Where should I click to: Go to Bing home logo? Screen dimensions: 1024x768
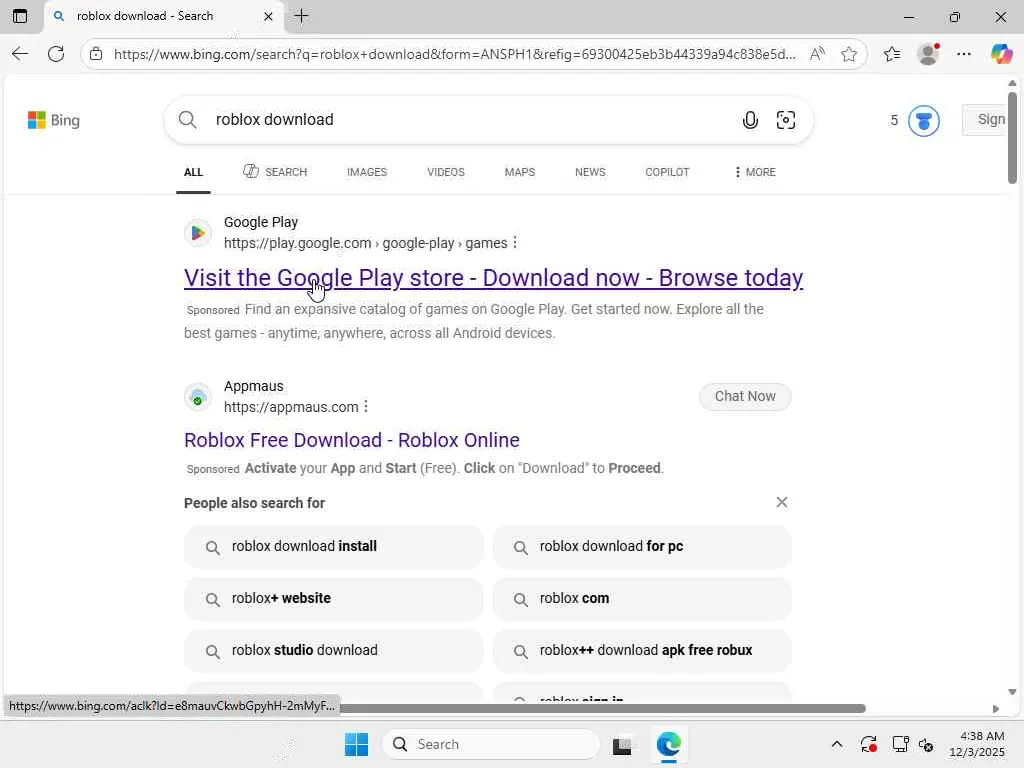click(54, 120)
